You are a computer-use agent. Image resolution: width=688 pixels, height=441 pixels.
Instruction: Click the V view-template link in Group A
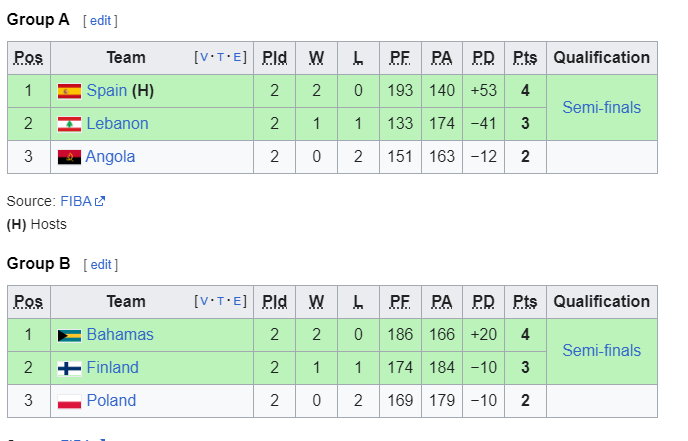point(204,57)
